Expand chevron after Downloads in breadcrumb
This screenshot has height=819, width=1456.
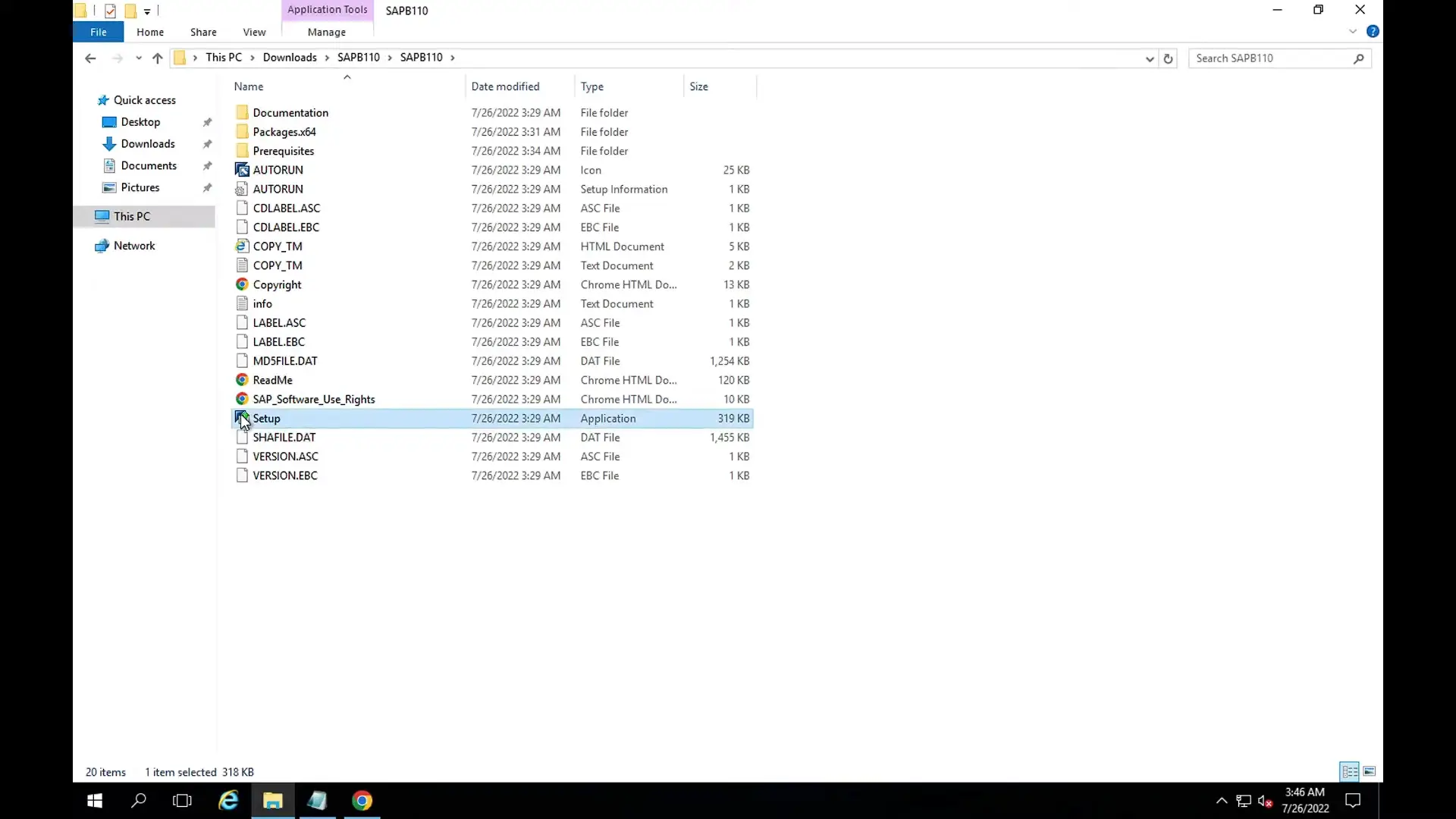pos(328,58)
